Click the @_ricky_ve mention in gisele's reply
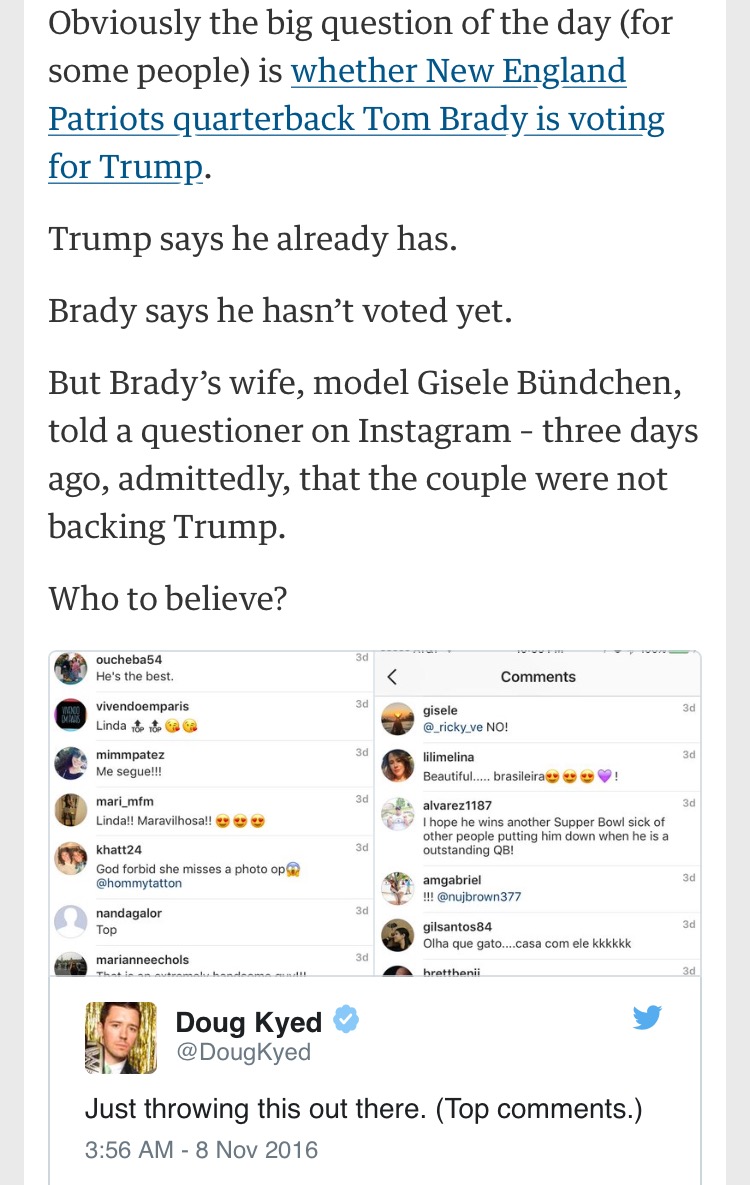Screen dimensions: 750x1185 point(453,727)
